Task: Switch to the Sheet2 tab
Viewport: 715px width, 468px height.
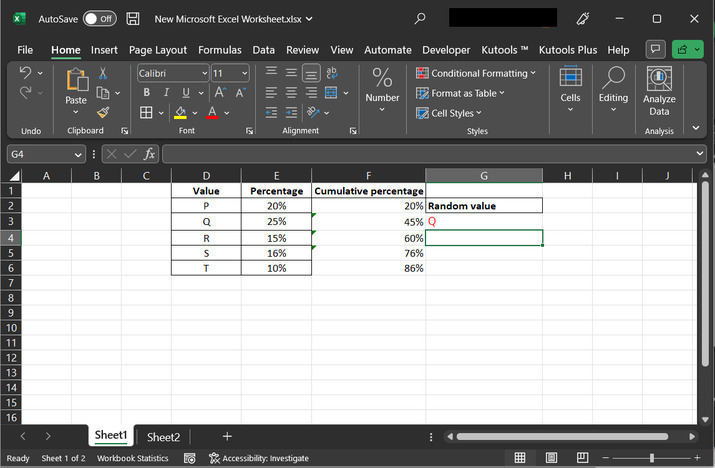Action: point(163,437)
